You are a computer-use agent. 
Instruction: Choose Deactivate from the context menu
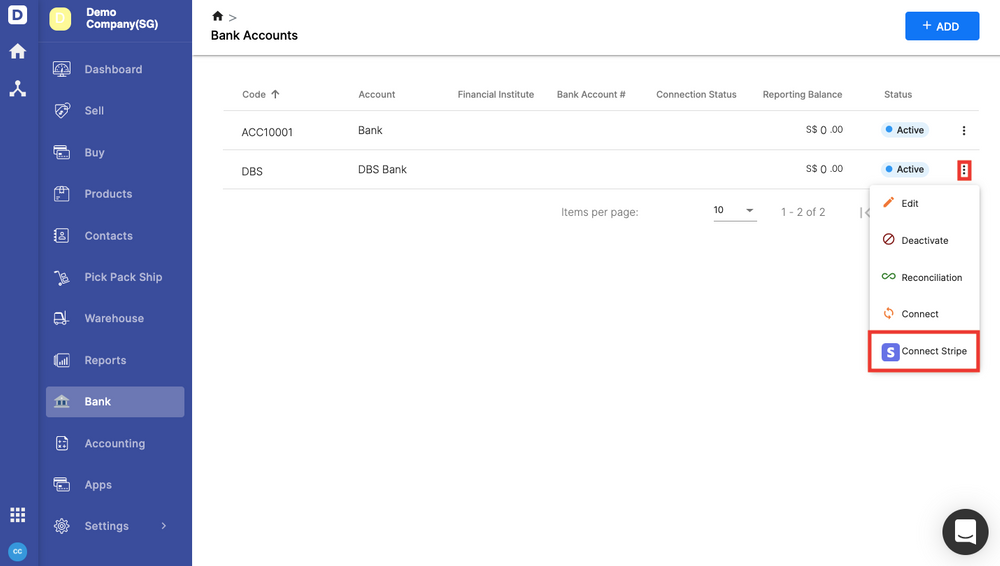[x=924, y=241]
